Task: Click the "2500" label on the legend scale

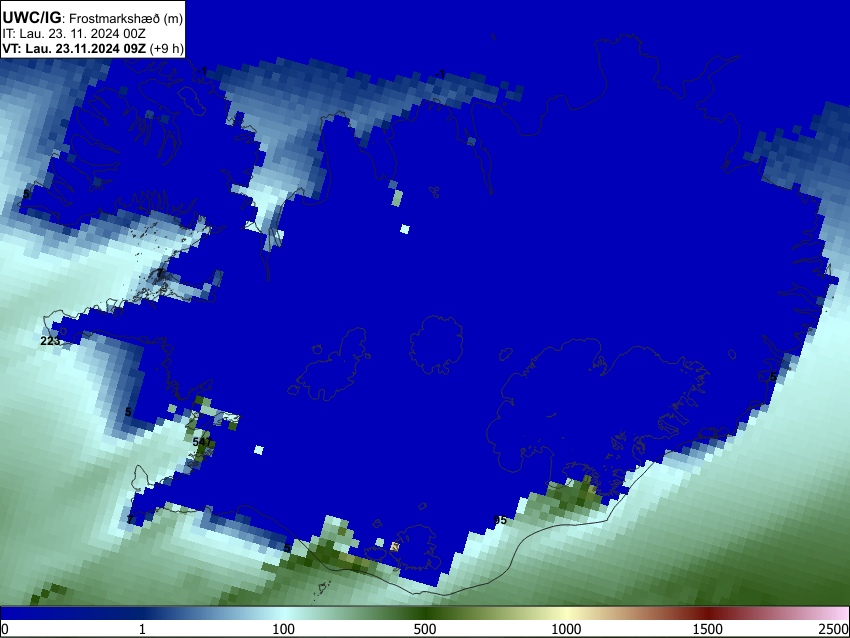Action: click(834, 629)
